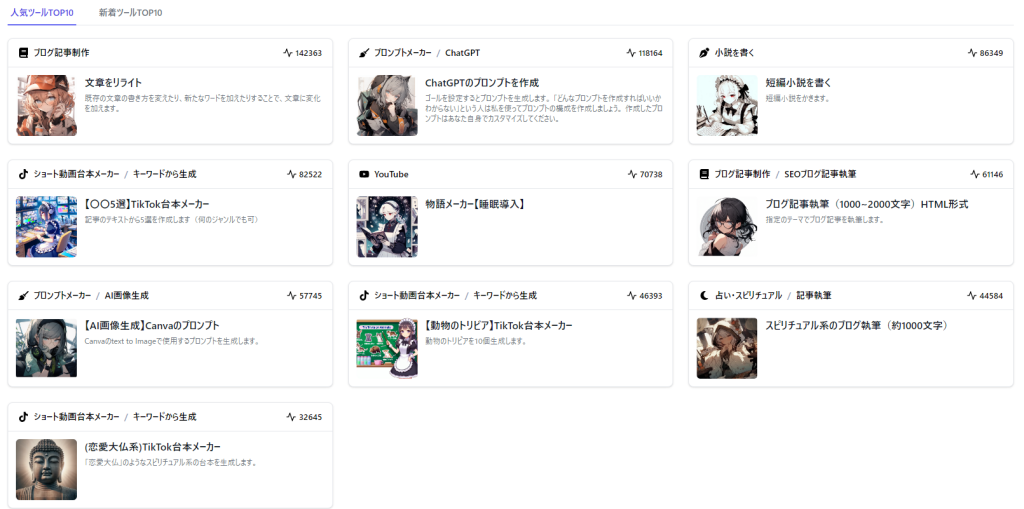Click the 短編小説を書く thumbnail image
Screen dimensions: 1024x509
[x=727, y=105]
